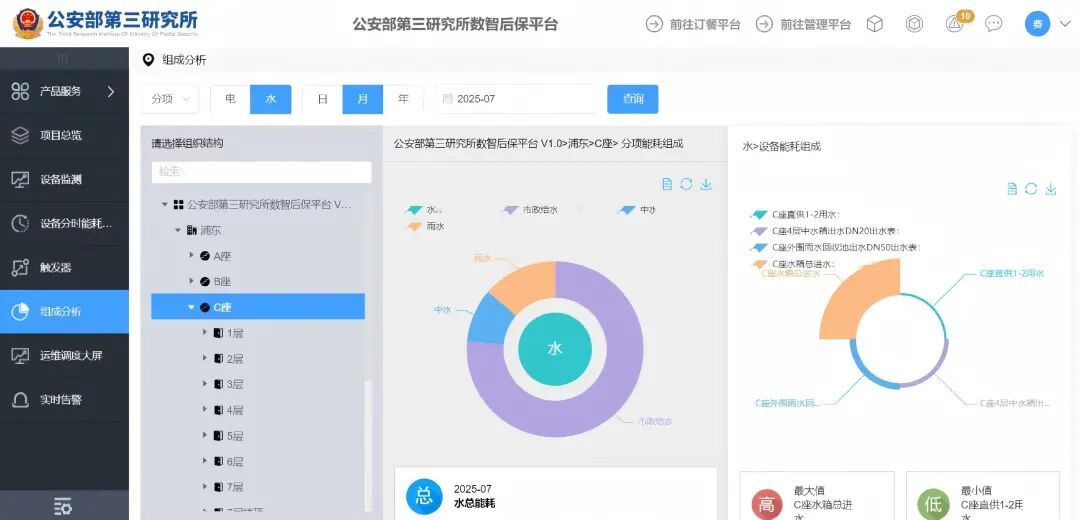Open 触发器 in sidebar
Image resolution: width=1080 pixels, height=520 pixels.
(64, 267)
